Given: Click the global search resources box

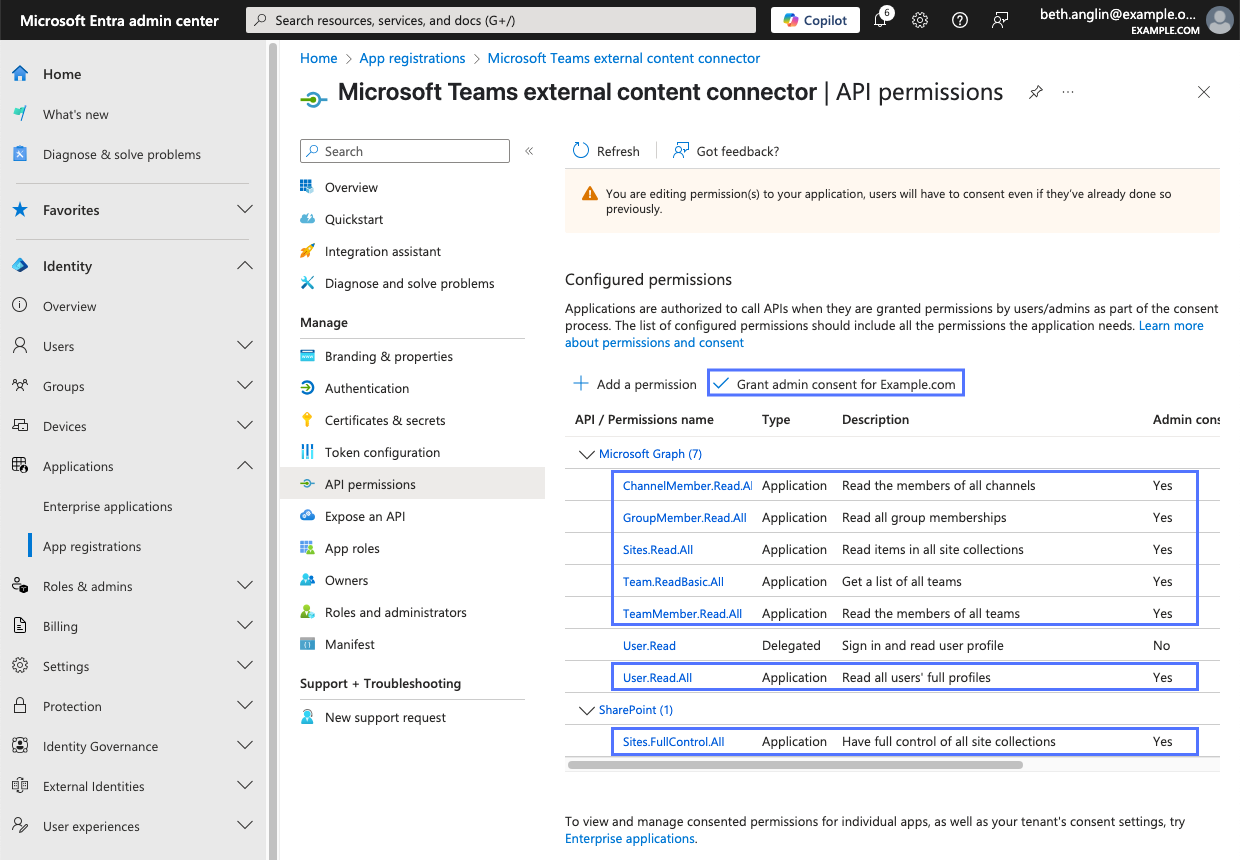Looking at the screenshot, I should 501,20.
